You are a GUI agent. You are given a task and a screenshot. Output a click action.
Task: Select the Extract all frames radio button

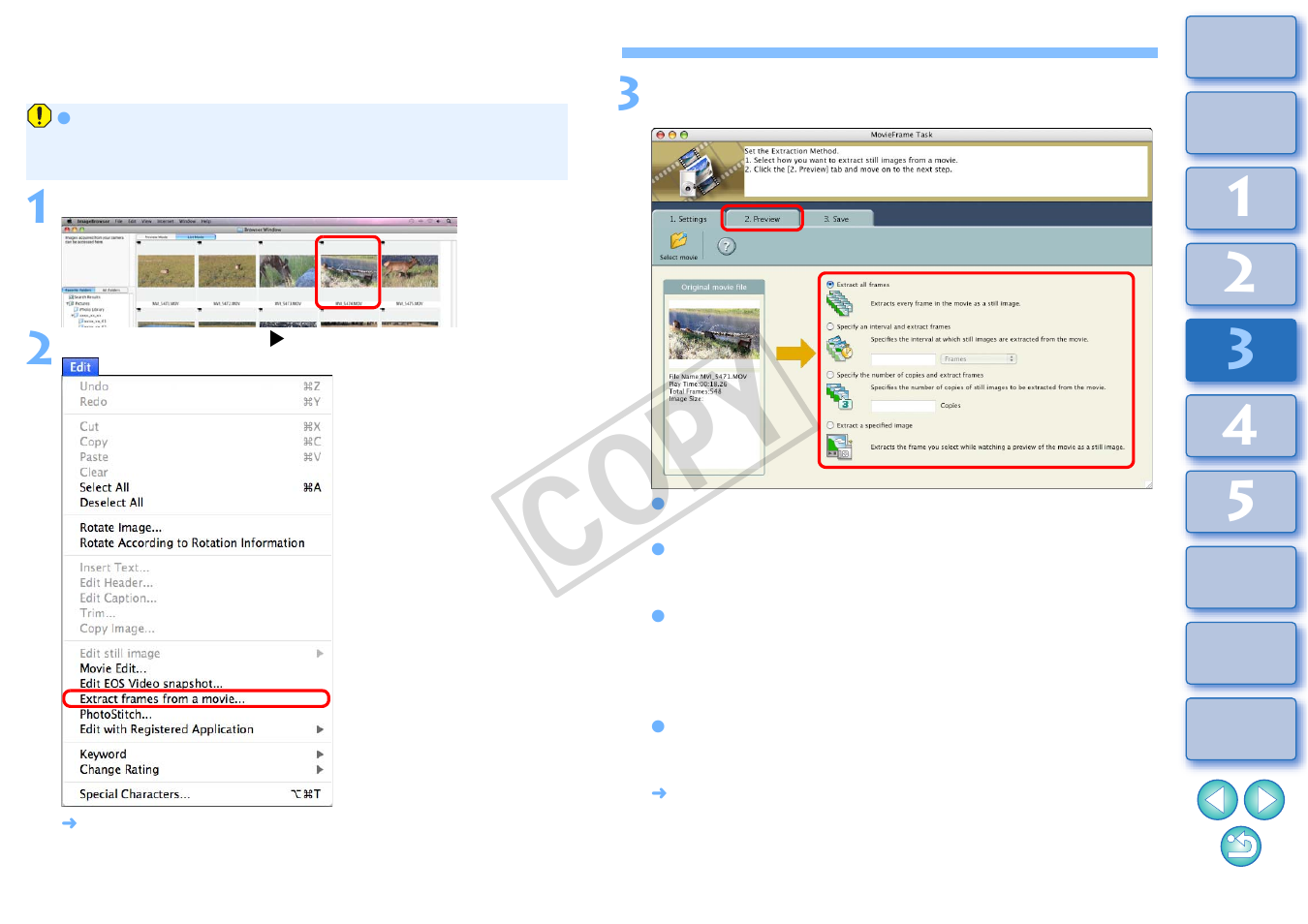click(830, 285)
